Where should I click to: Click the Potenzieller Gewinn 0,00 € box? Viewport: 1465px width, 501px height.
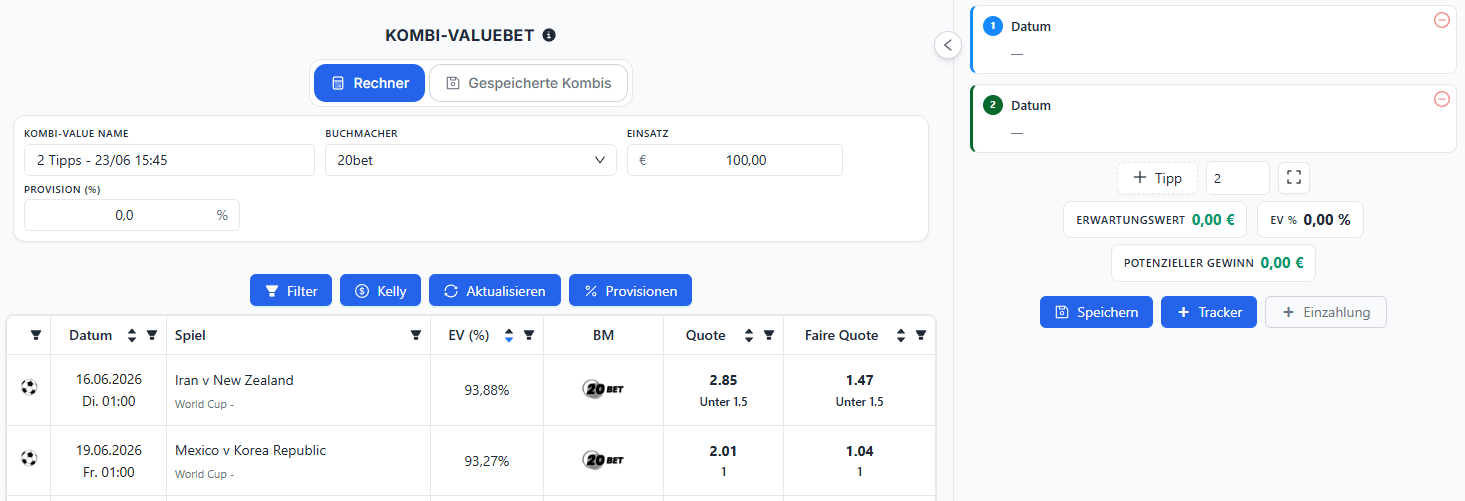coord(1213,263)
